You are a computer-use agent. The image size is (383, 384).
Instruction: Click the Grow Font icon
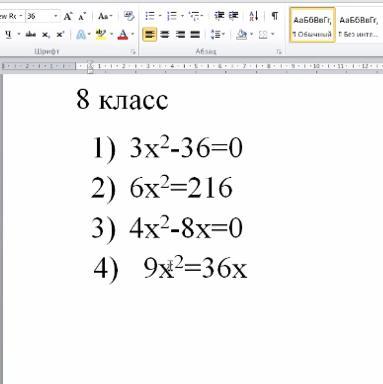point(68,16)
